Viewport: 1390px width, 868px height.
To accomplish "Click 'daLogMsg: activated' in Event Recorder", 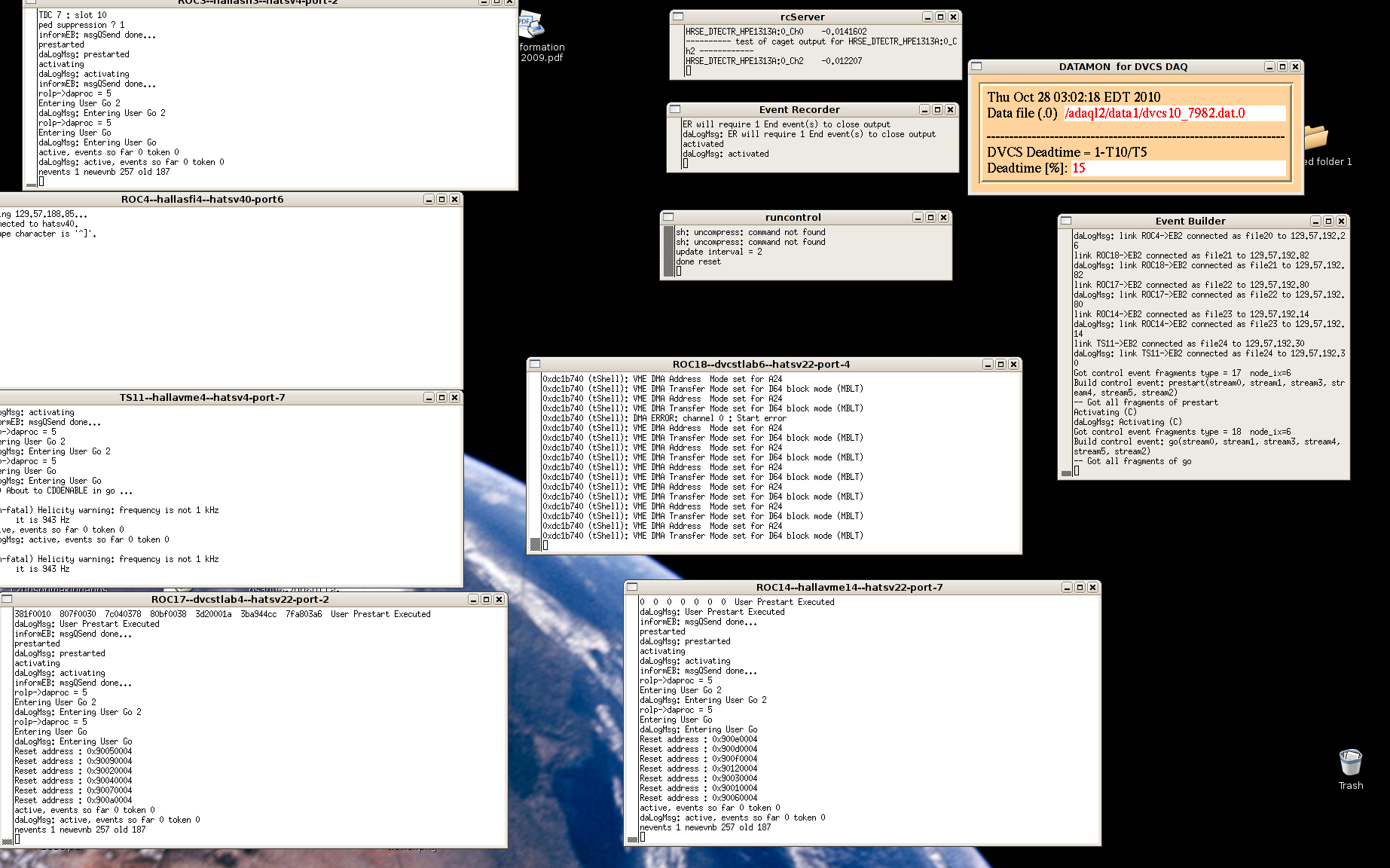I will (726, 154).
